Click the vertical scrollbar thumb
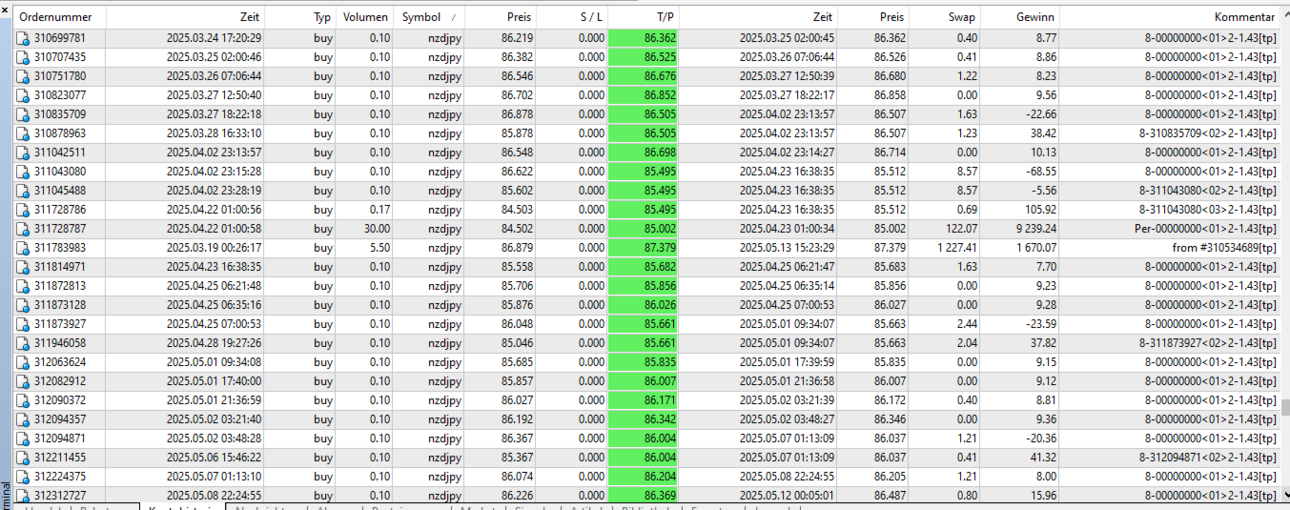This screenshot has width=1290, height=510. click(1285, 407)
